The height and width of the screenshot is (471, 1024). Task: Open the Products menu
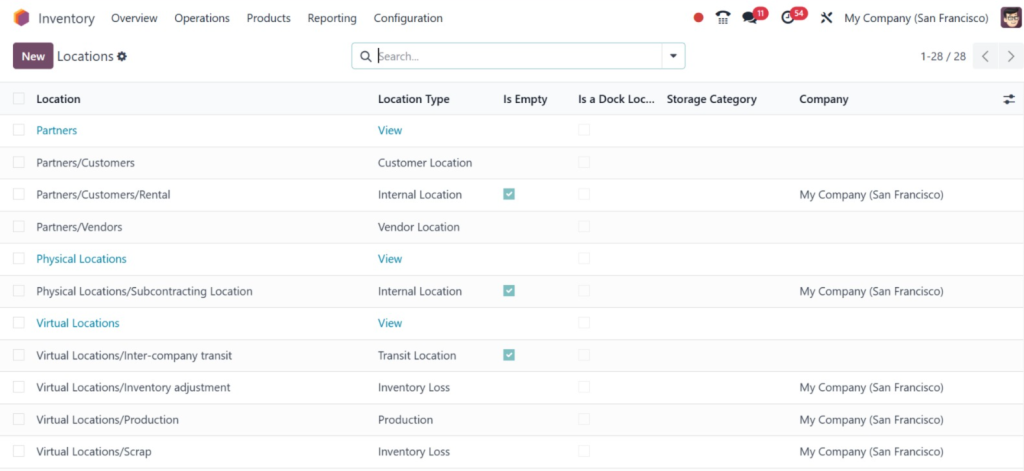[x=268, y=18]
